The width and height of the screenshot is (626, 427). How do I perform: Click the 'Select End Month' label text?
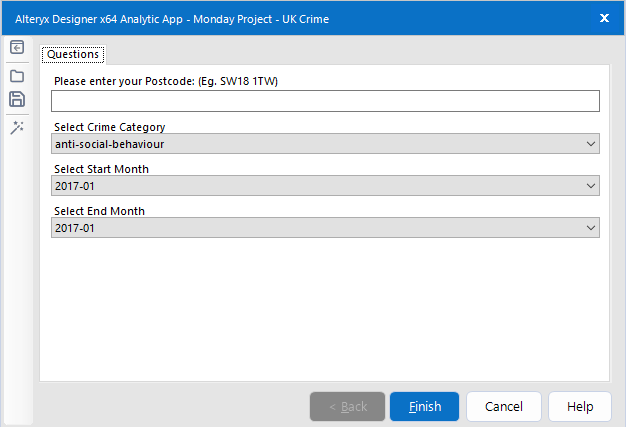(x=99, y=212)
